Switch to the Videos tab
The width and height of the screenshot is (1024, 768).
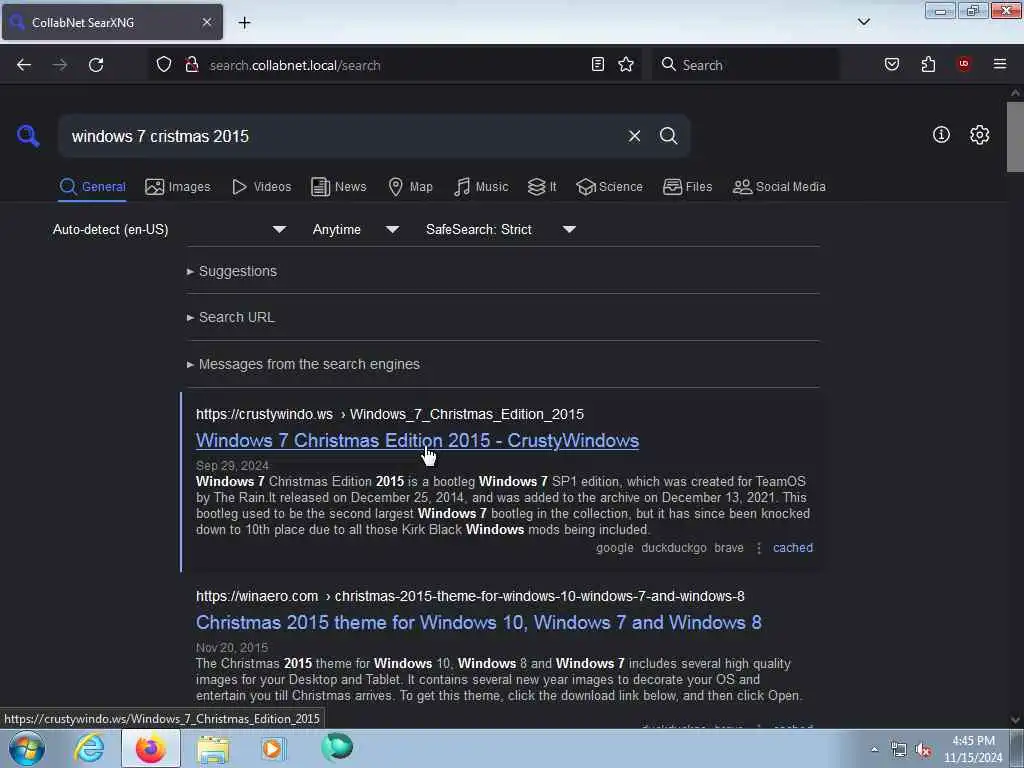[261, 187]
